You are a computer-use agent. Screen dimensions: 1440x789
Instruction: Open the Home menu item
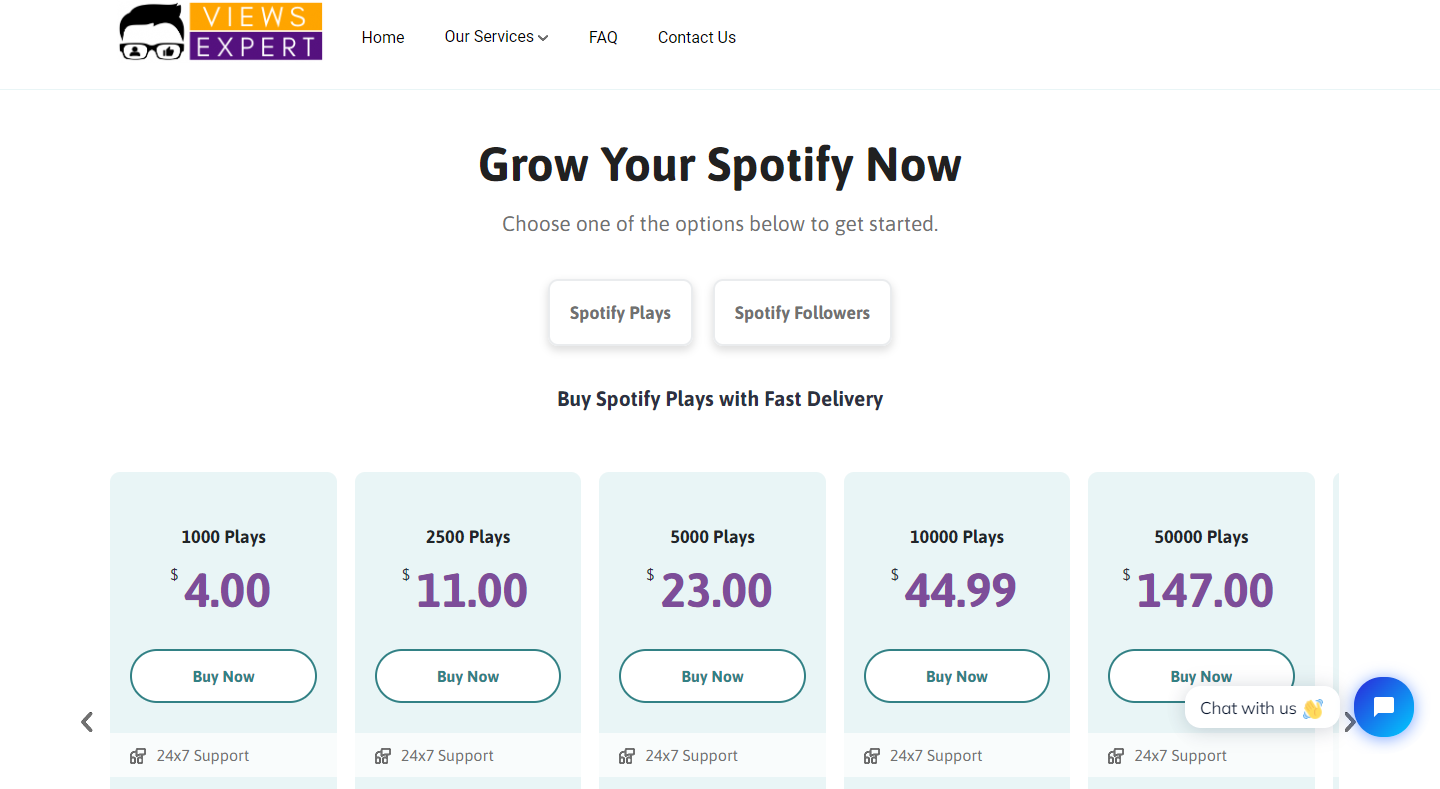coord(383,37)
